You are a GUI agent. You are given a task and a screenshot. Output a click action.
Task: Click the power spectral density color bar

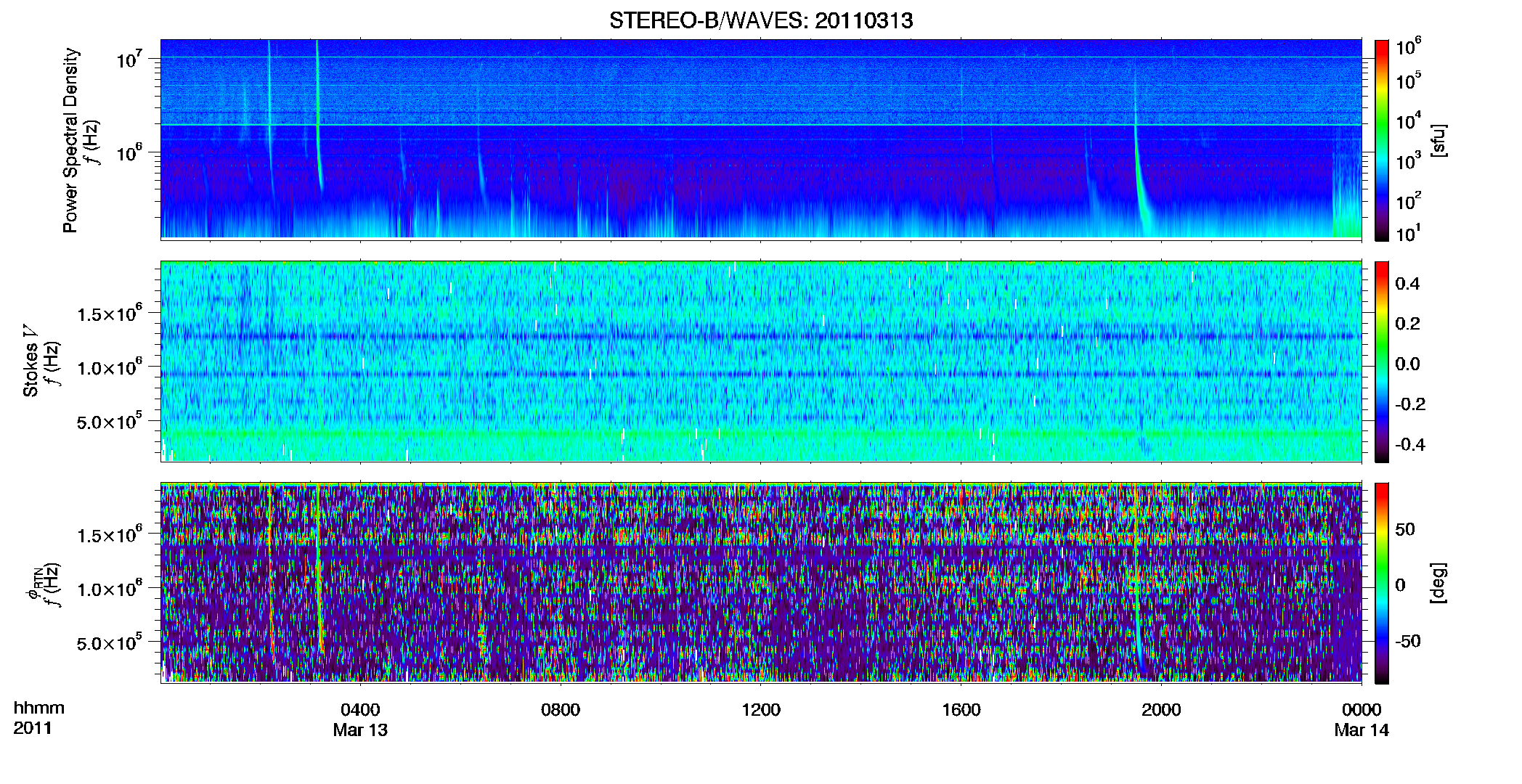tap(1381, 140)
